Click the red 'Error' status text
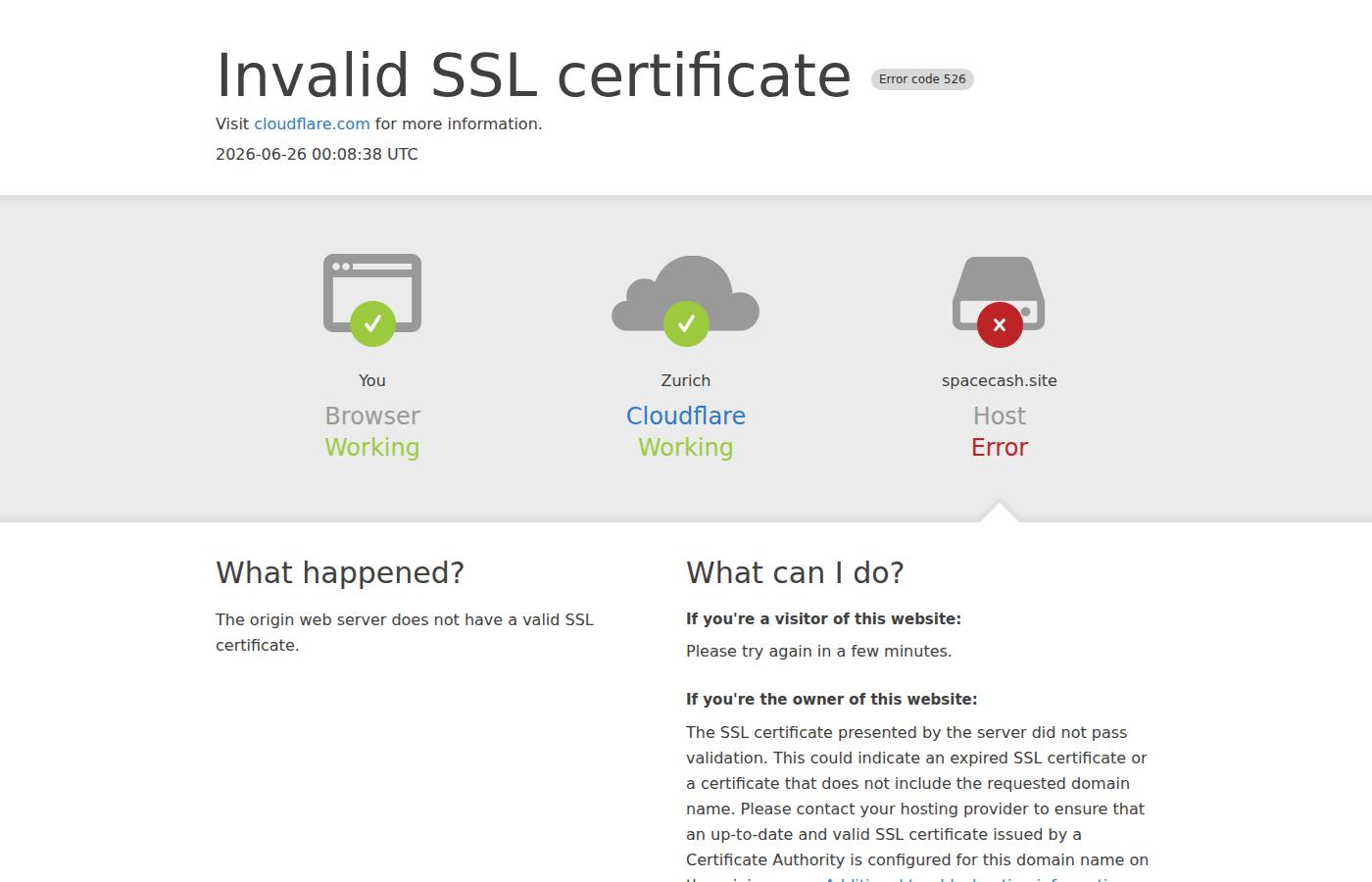The height and width of the screenshot is (882, 1372). (x=1000, y=447)
